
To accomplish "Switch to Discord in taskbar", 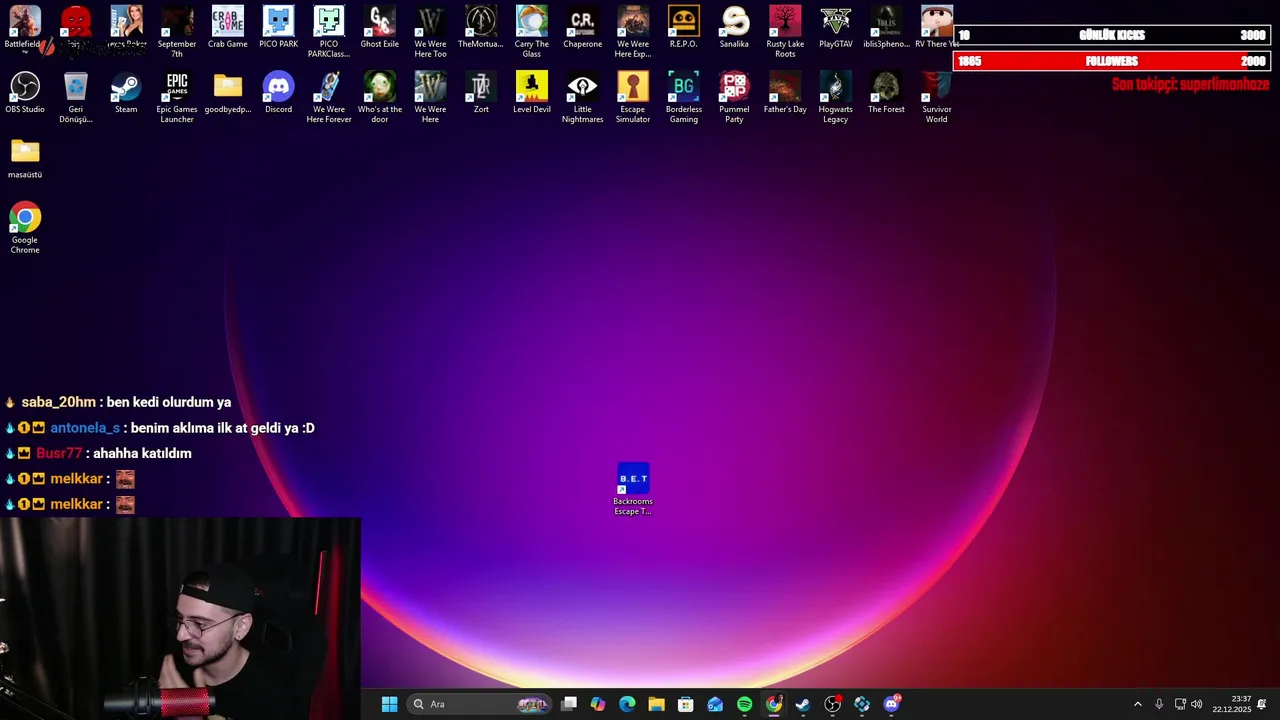I will pyautogui.click(x=891, y=704).
